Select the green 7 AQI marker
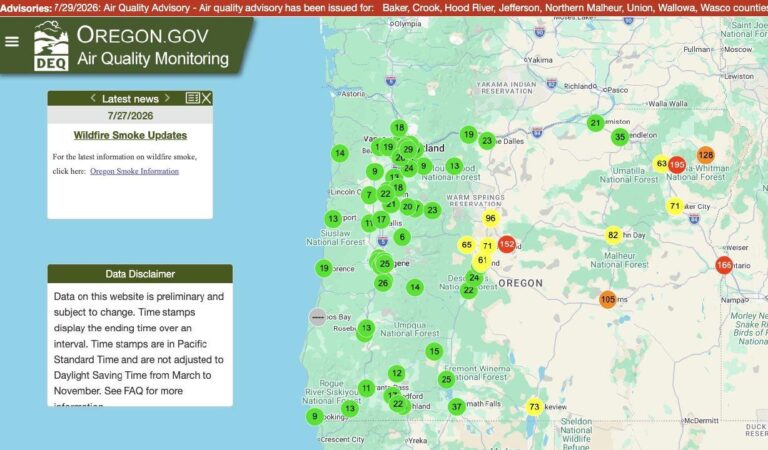 click(x=369, y=195)
